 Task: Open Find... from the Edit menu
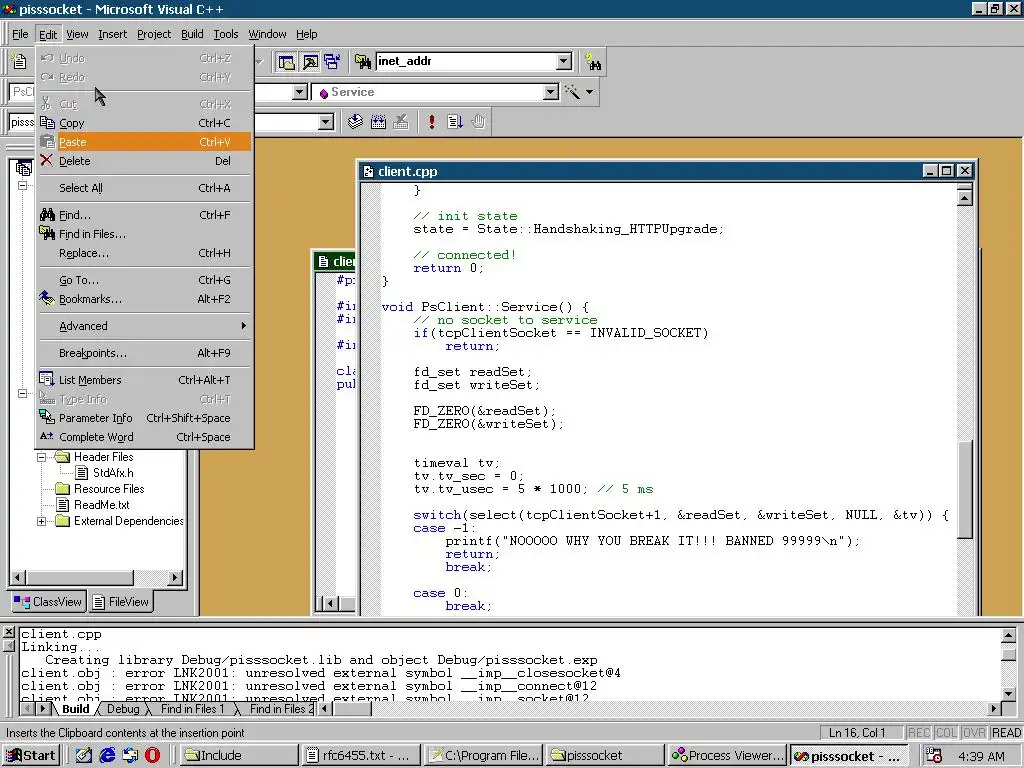pyautogui.click(x=144, y=215)
